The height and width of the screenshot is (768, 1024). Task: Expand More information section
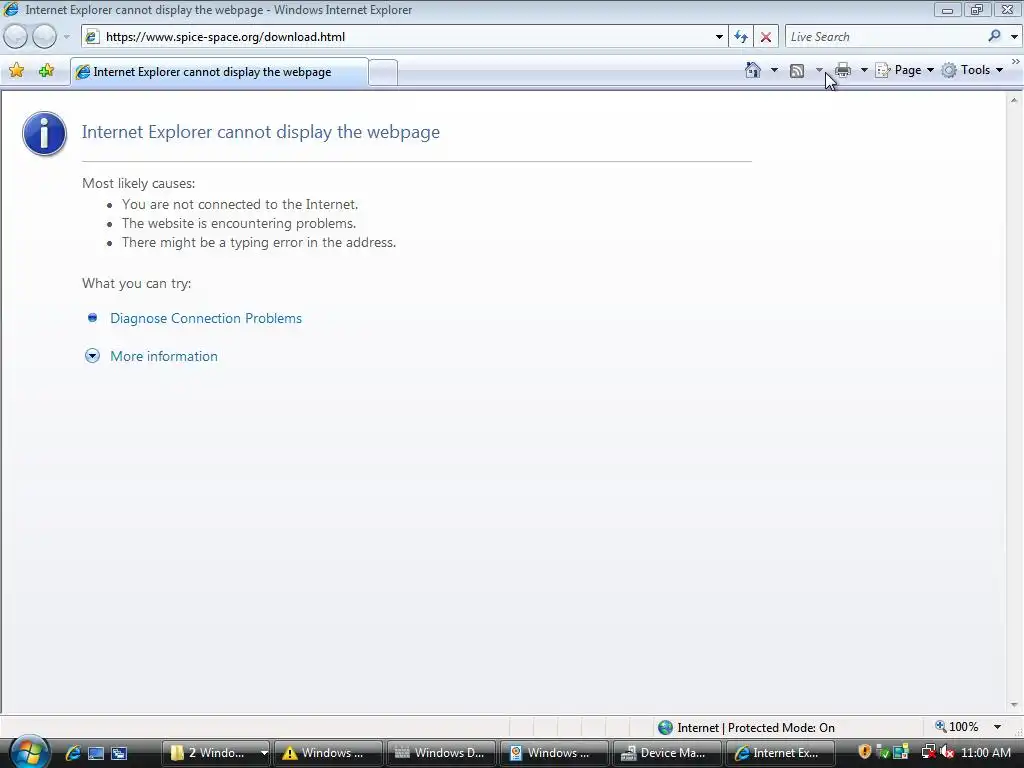pyautogui.click(x=92, y=356)
